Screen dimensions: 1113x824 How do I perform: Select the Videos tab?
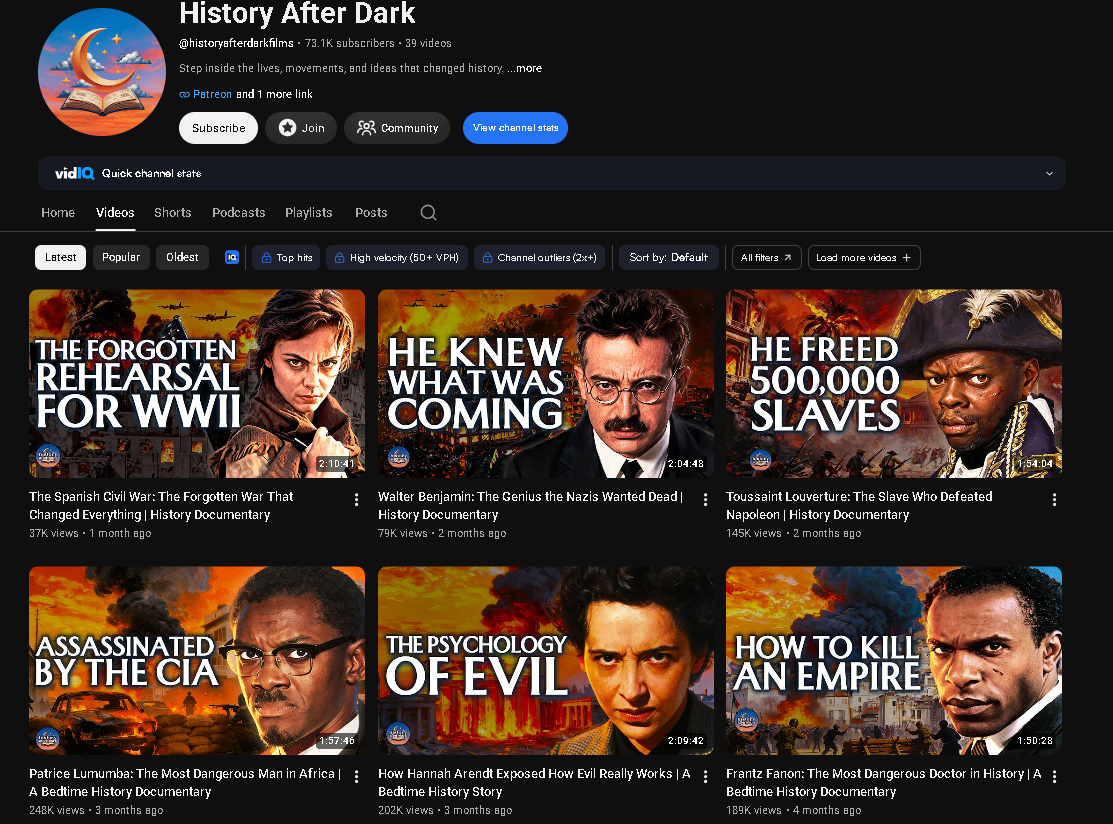tap(115, 212)
